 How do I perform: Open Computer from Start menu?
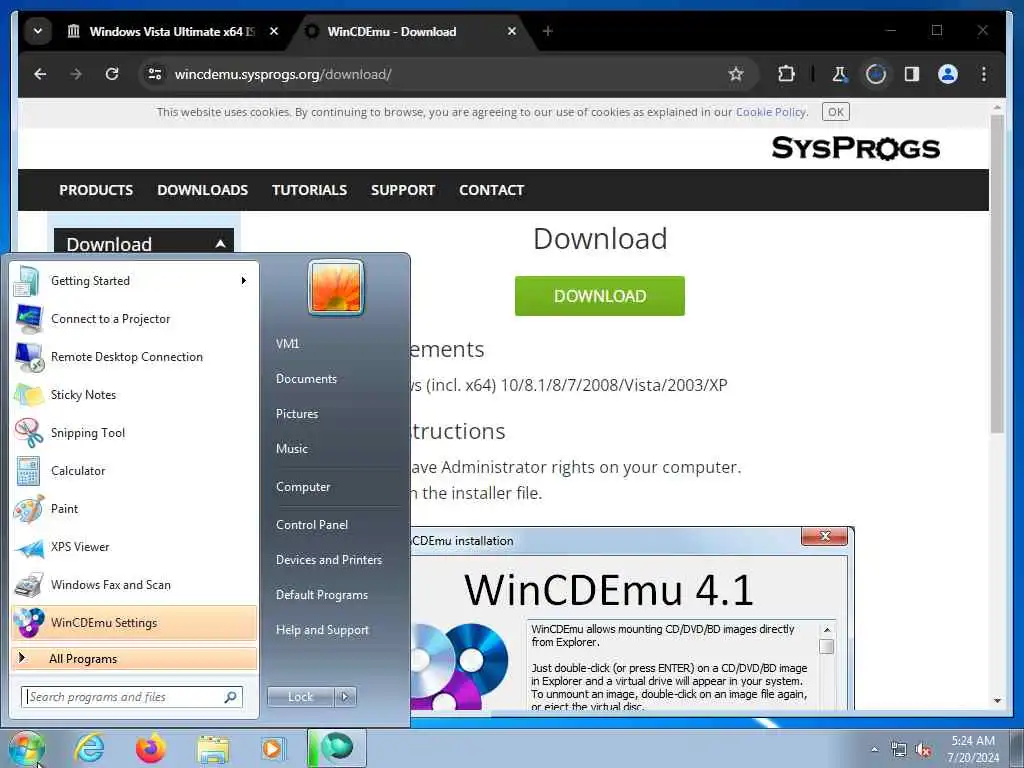[x=303, y=487]
